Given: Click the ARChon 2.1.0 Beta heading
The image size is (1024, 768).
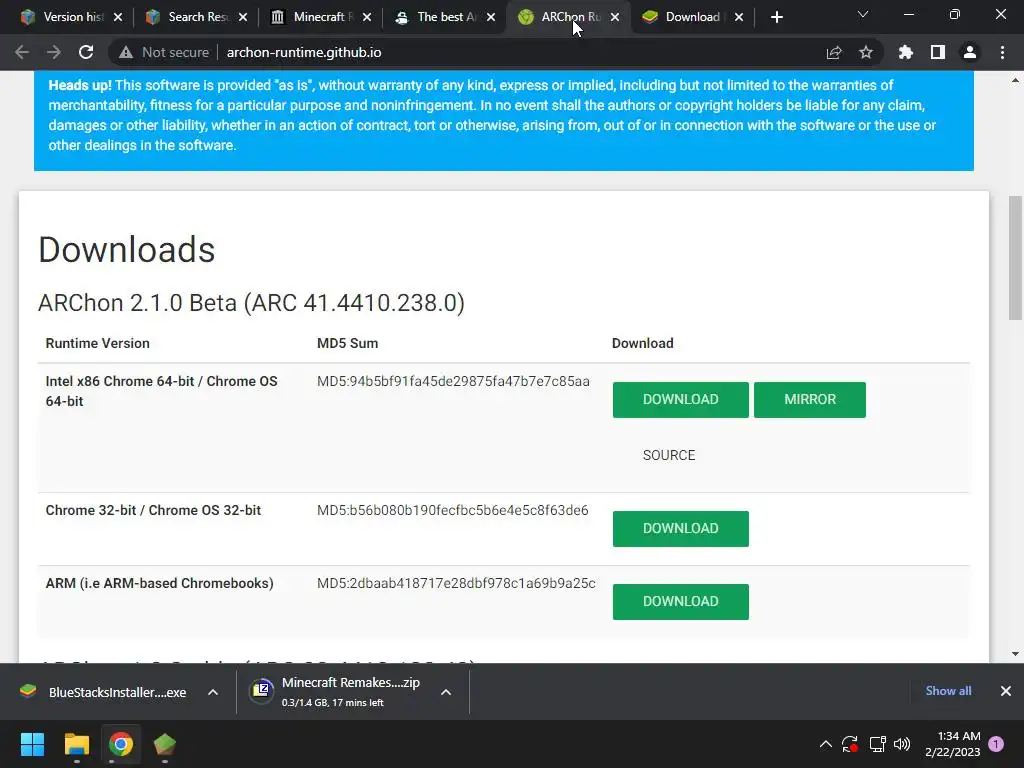Looking at the screenshot, I should click(251, 303).
